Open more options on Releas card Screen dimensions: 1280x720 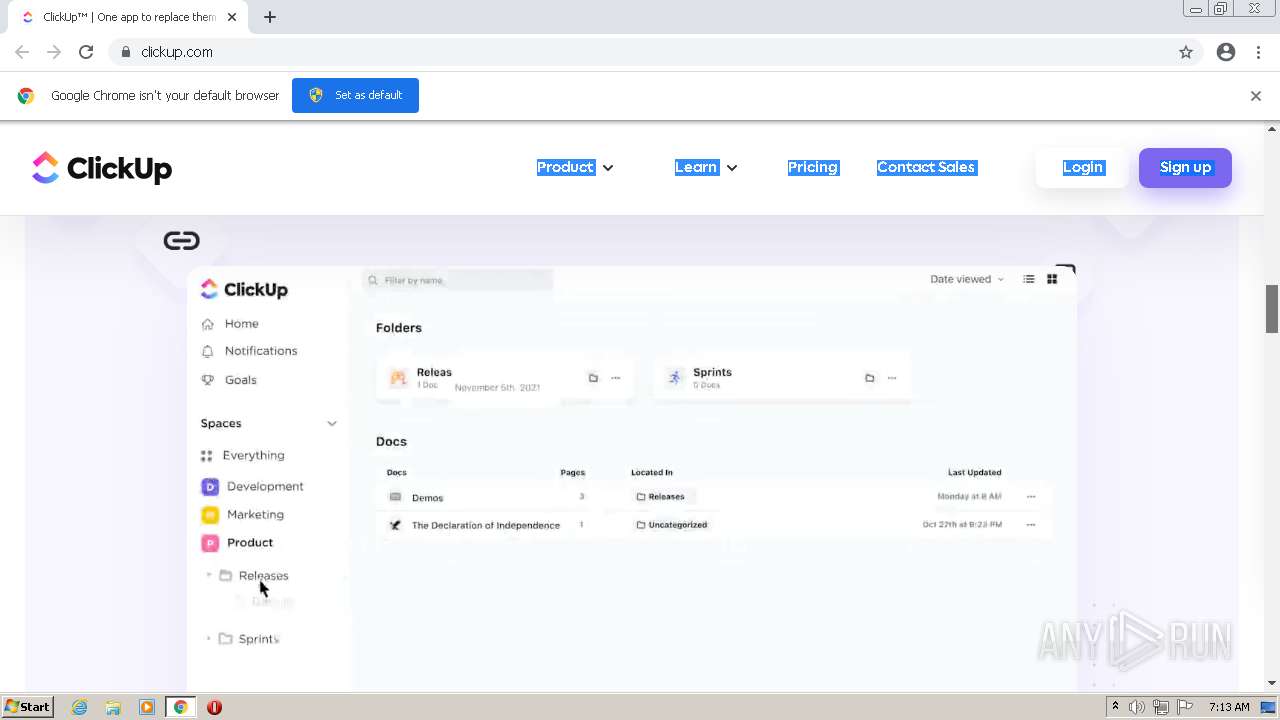point(616,378)
